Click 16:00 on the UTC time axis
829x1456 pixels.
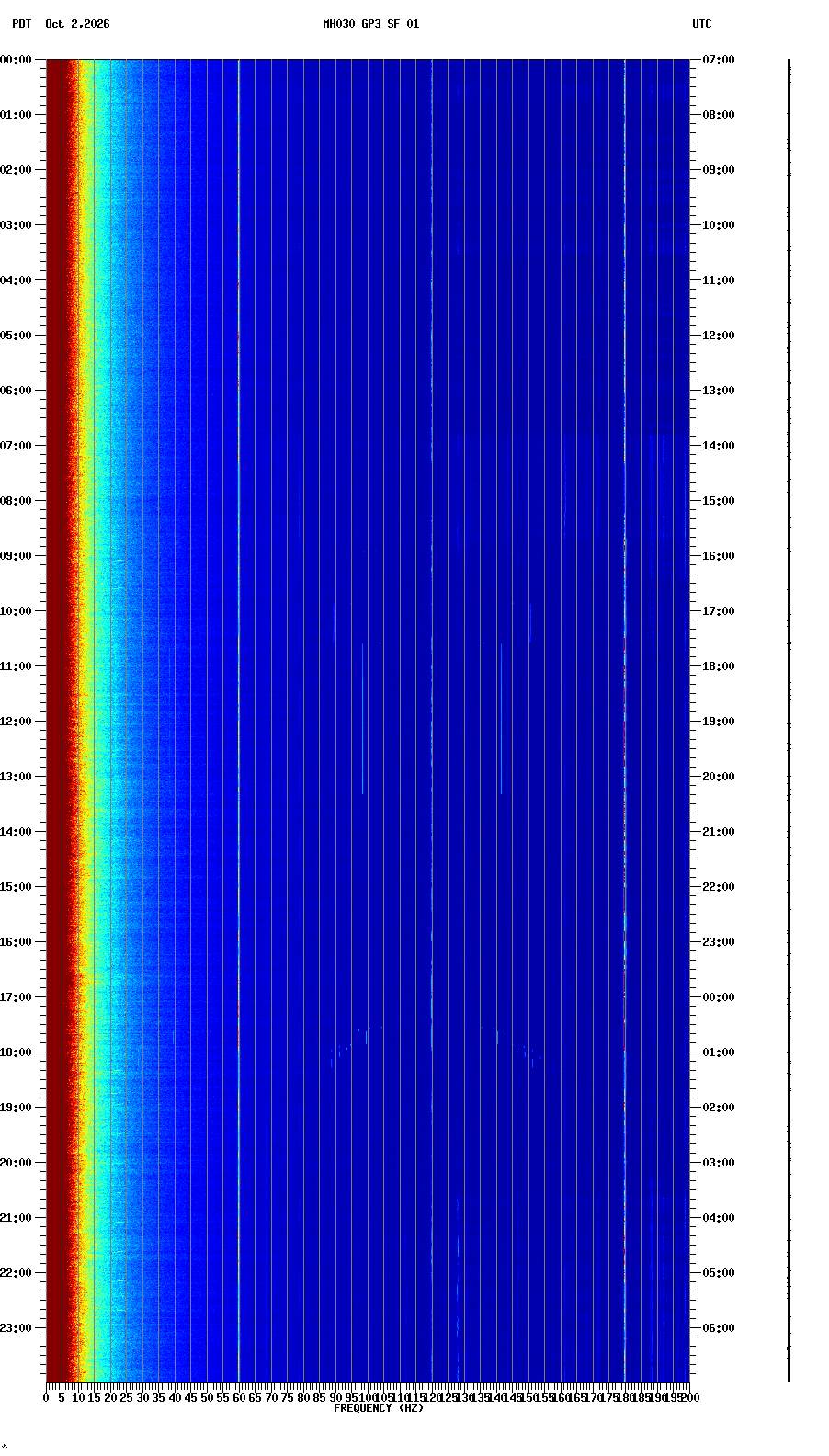[x=719, y=556]
